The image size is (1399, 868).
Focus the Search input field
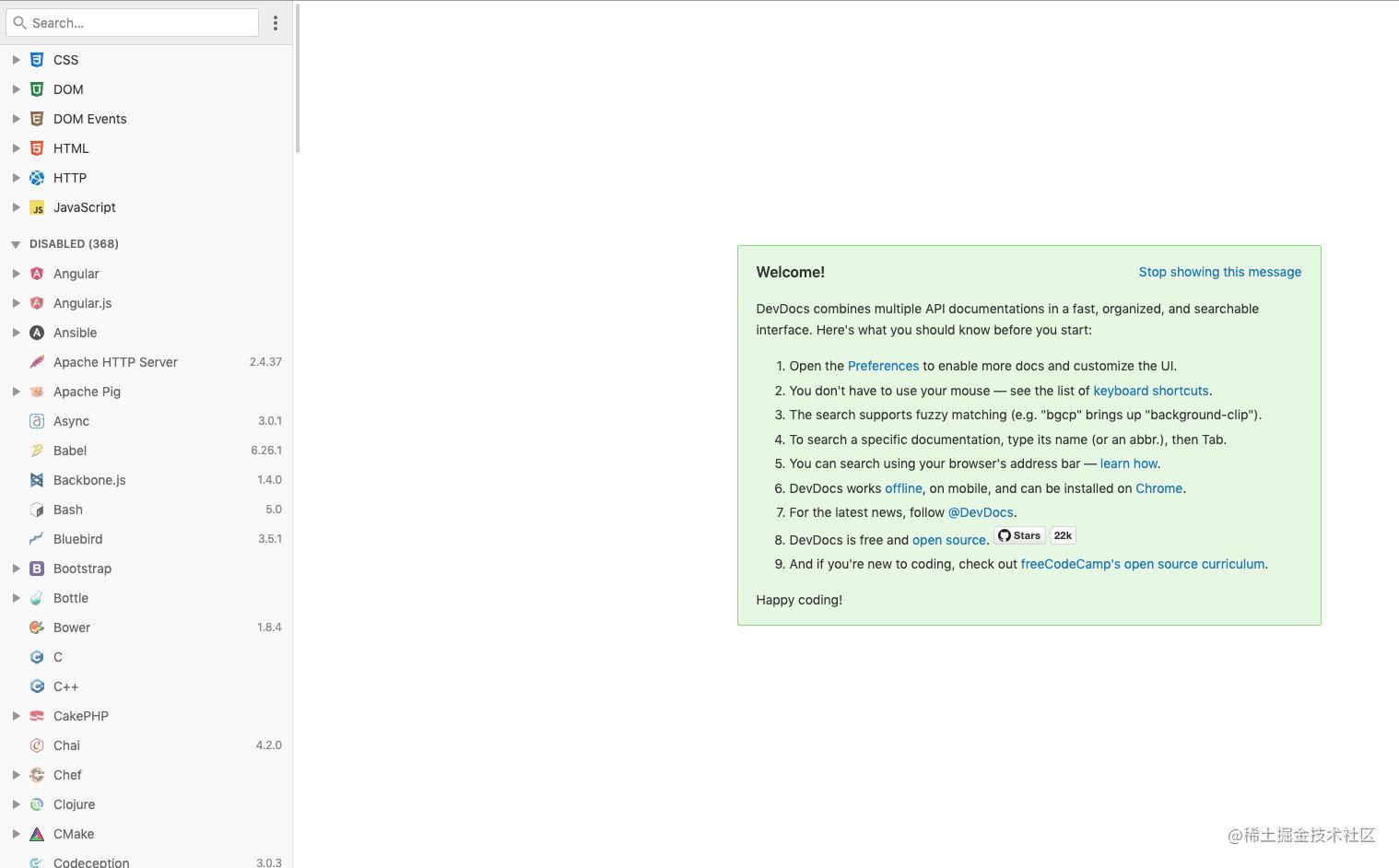(x=132, y=23)
